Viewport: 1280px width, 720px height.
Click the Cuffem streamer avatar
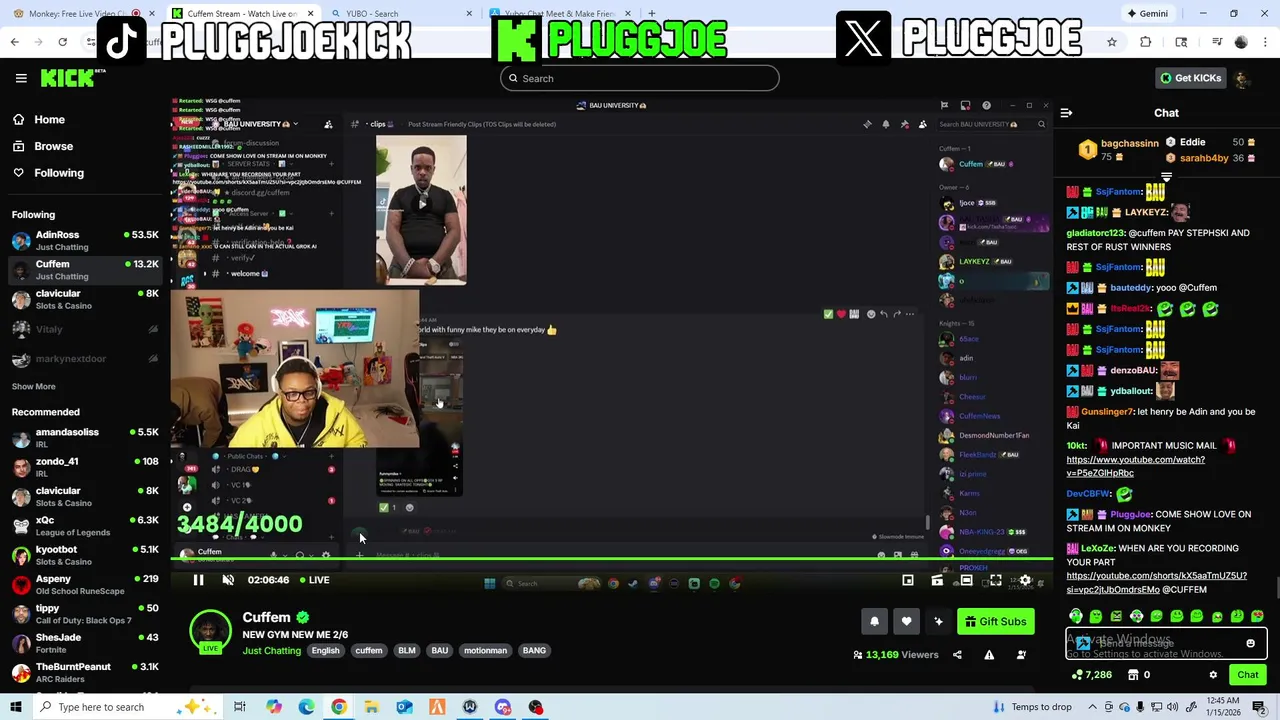click(210, 632)
